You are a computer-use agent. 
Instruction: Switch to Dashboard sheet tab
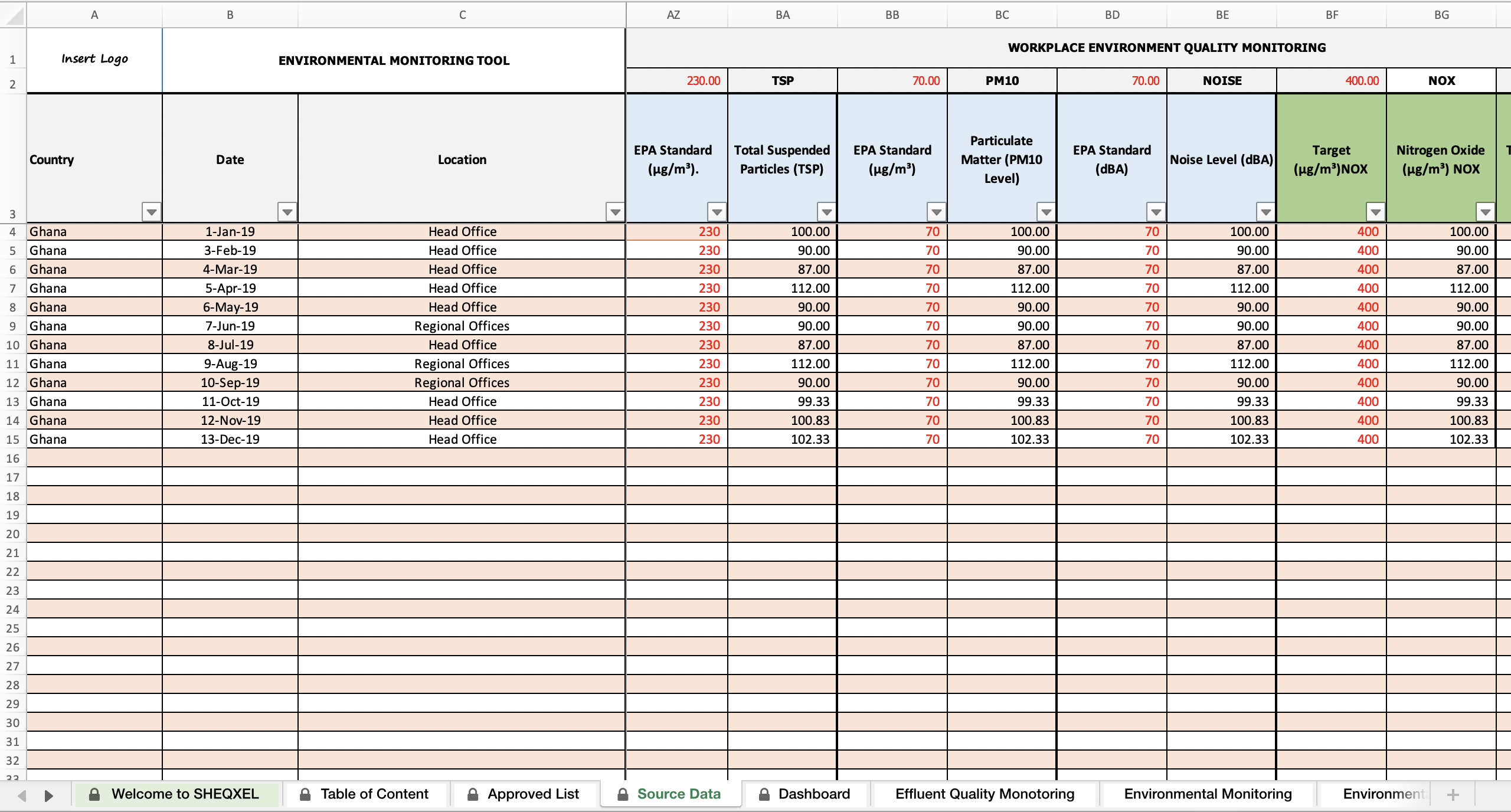click(806, 794)
